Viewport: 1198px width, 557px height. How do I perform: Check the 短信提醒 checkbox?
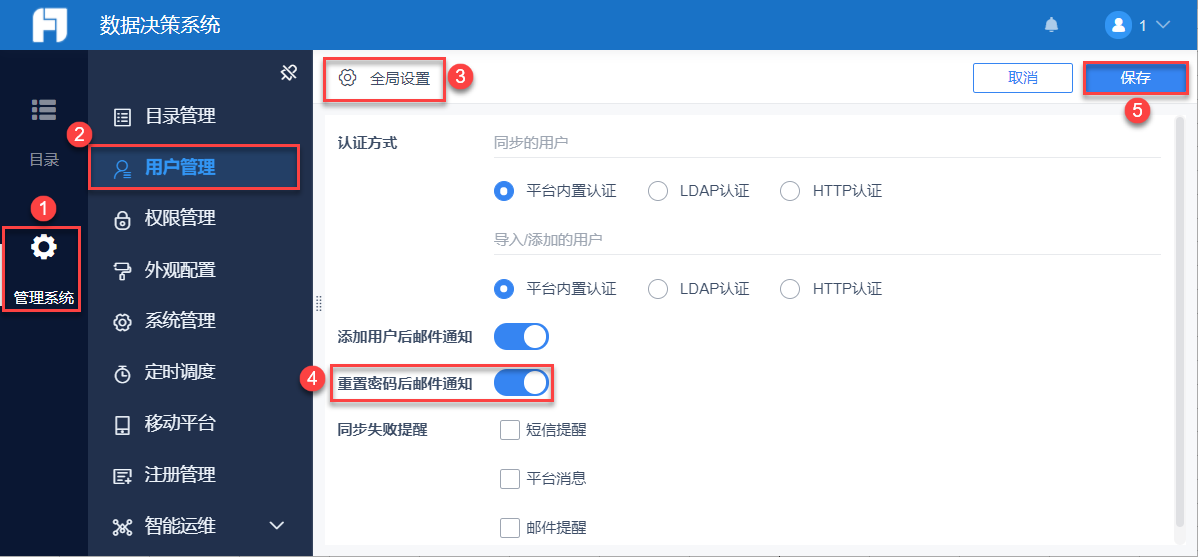[510, 430]
